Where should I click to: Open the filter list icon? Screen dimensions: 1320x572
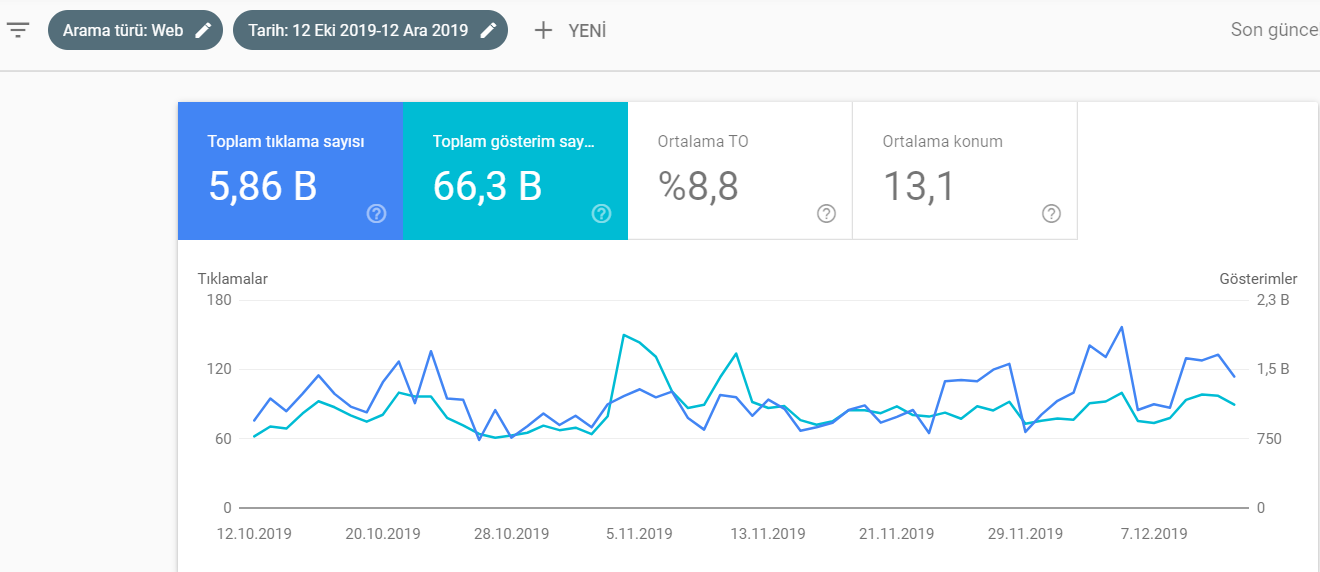[x=18, y=30]
